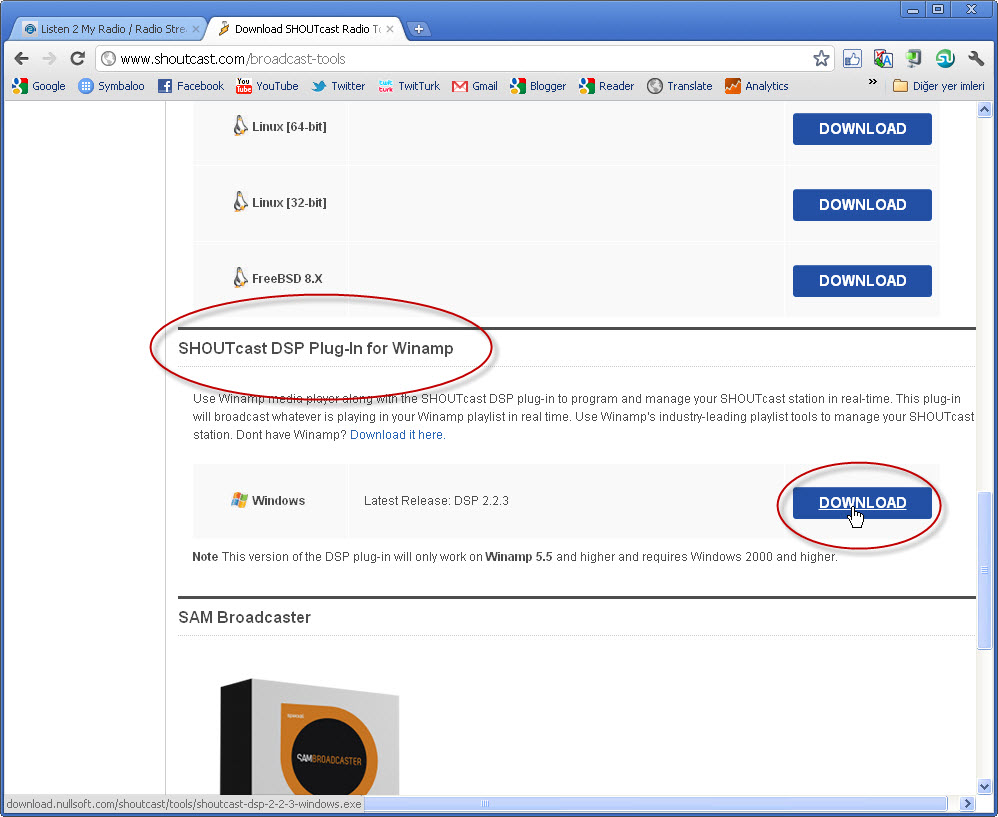Click the browser forward arrow
The height and width of the screenshot is (817, 998).
pyautogui.click(x=49, y=59)
